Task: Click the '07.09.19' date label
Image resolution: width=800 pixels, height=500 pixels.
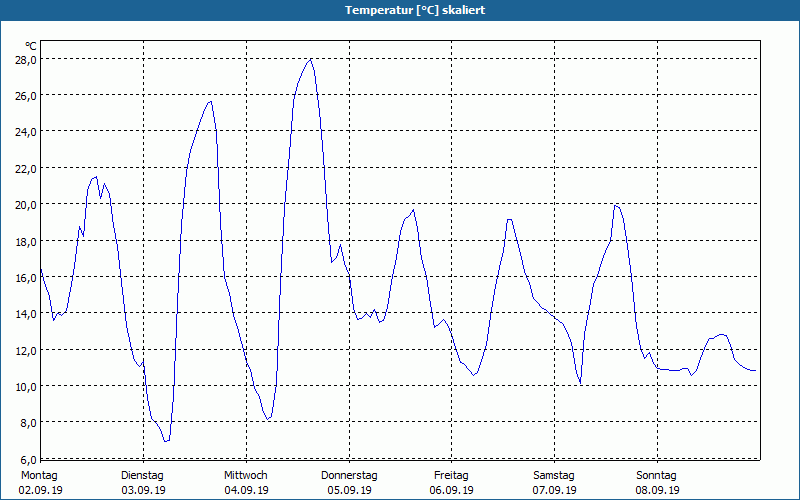Action: coord(555,490)
